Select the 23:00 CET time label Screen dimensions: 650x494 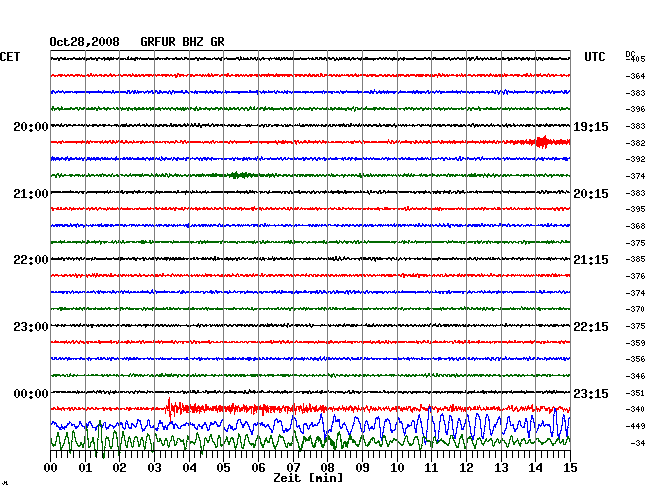[31, 327]
